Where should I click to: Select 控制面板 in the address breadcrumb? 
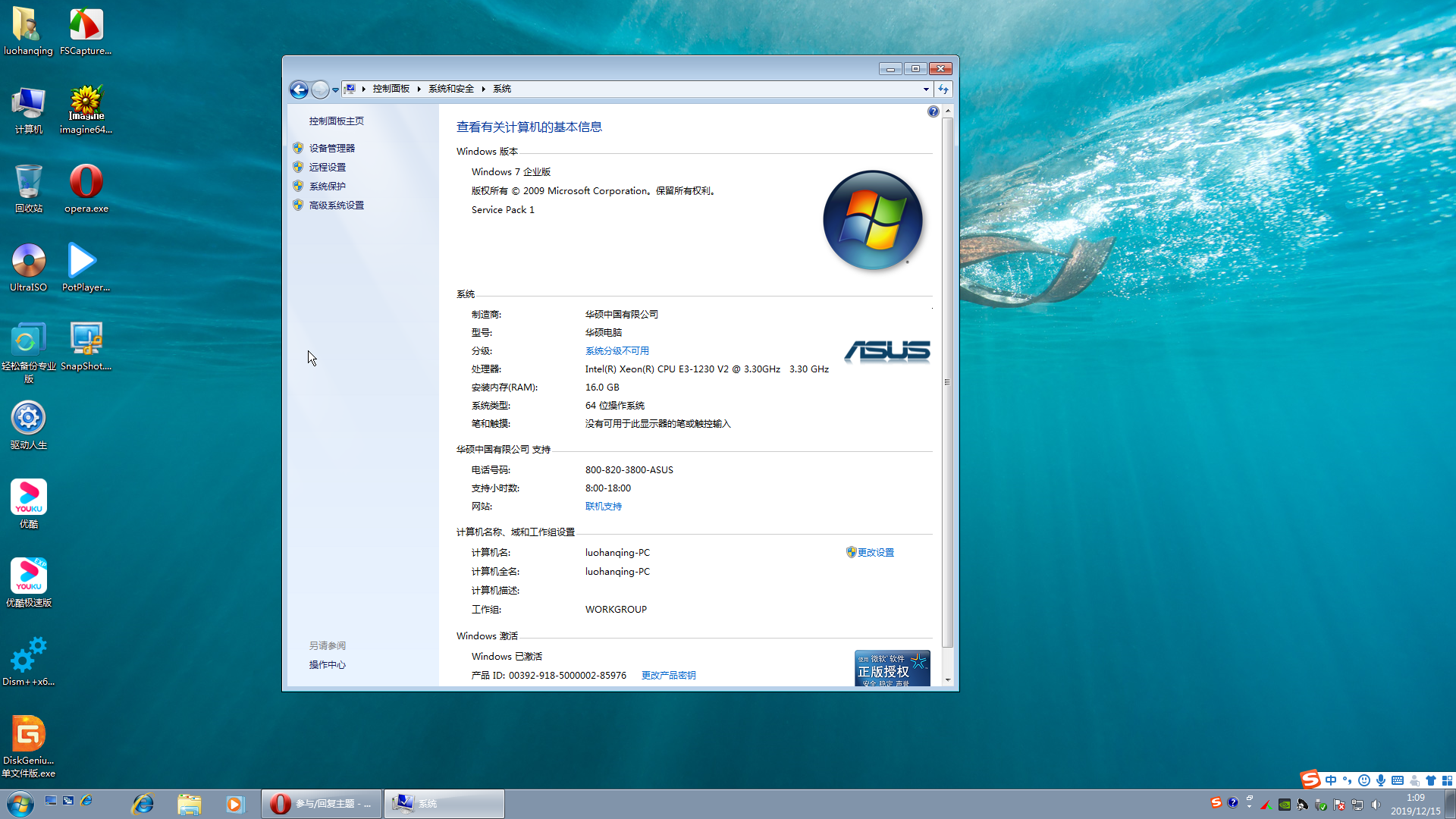(x=391, y=89)
